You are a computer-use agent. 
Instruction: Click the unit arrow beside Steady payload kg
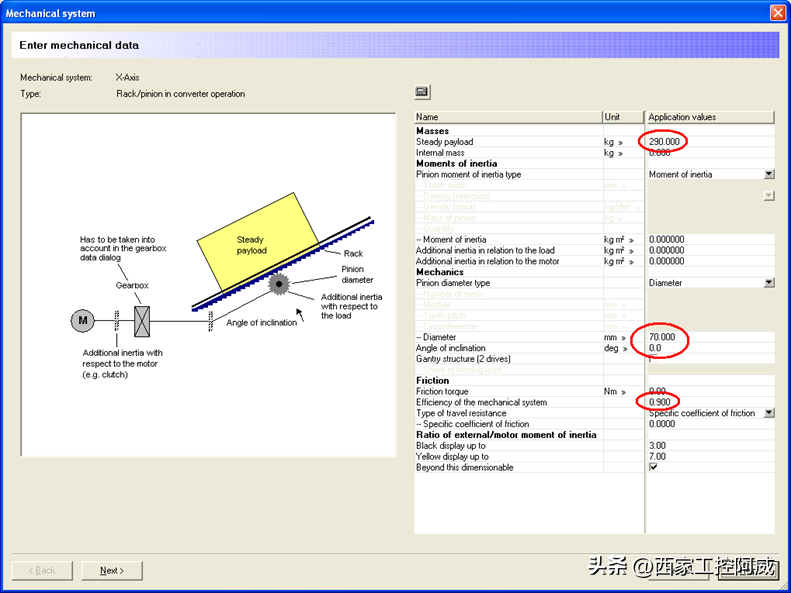click(621, 142)
